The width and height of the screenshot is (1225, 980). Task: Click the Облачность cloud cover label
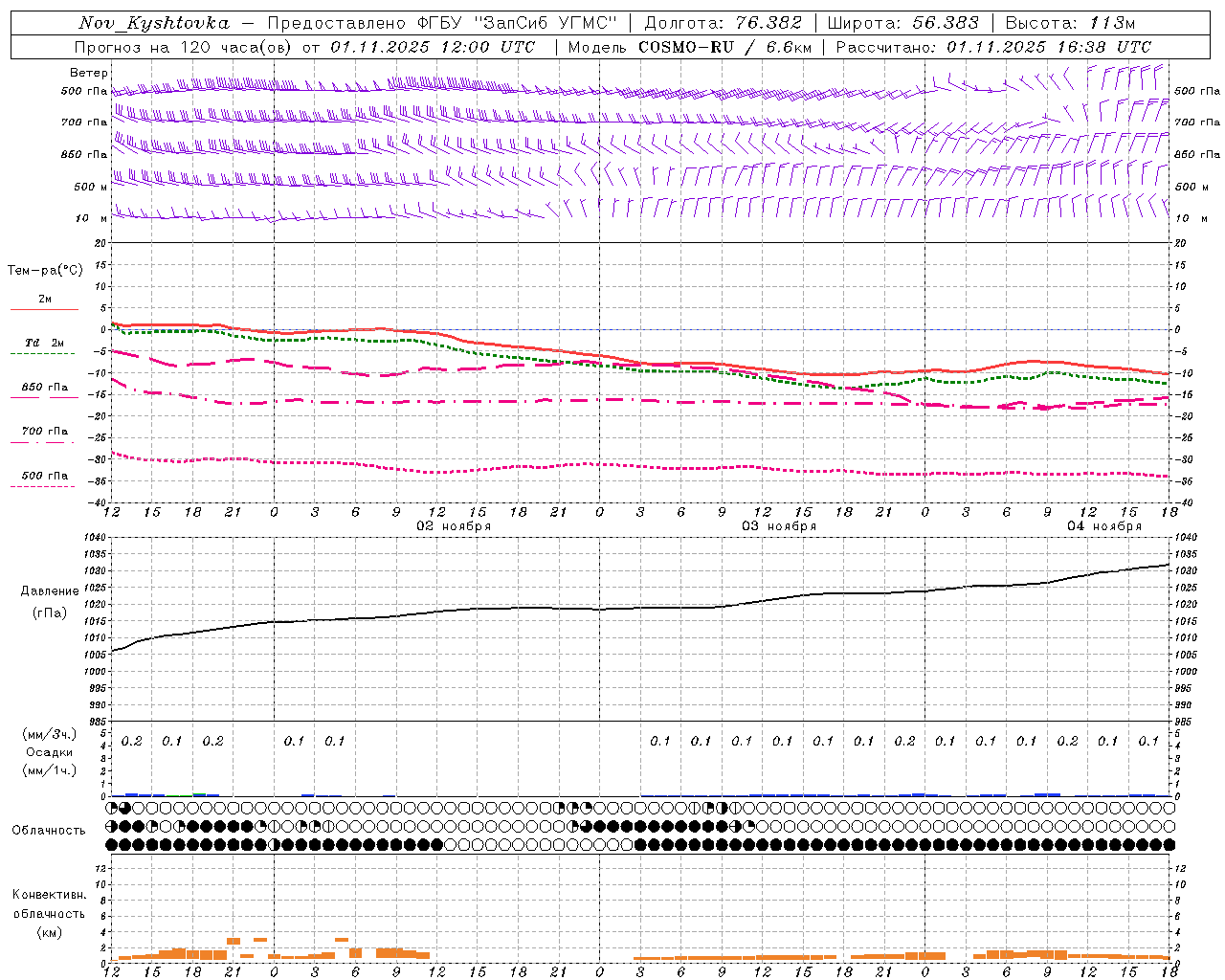(49, 831)
